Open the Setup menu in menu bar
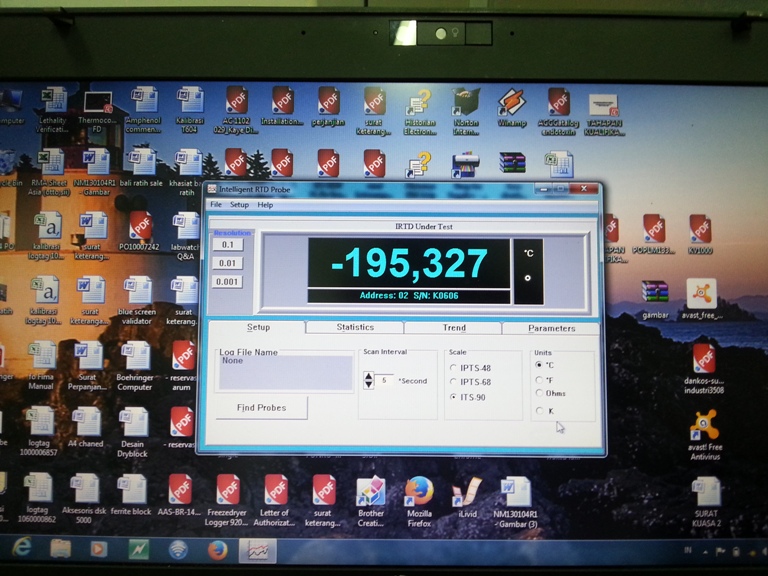Screen dimensions: 768x576 click(x=239, y=205)
